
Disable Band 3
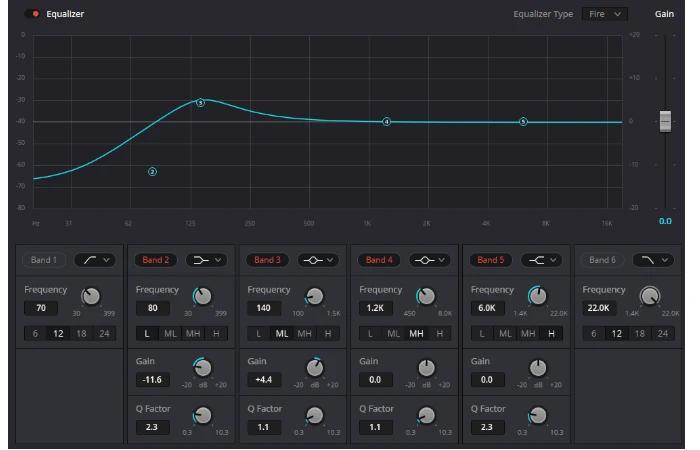coord(267,260)
